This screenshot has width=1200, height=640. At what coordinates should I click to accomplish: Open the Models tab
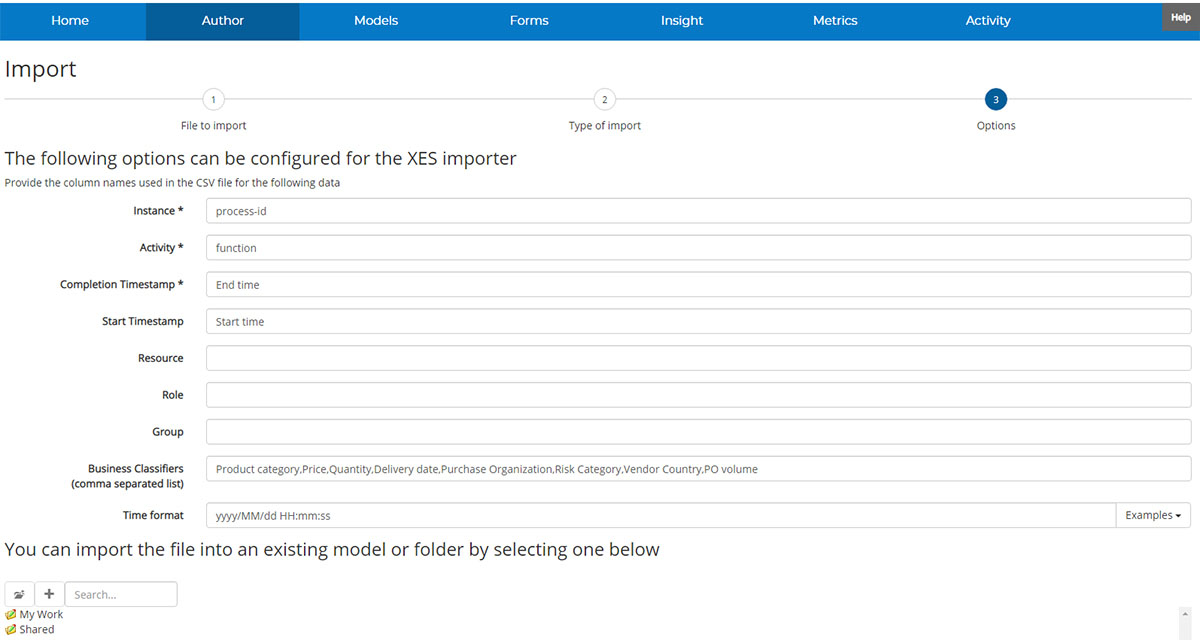[x=376, y=20]
